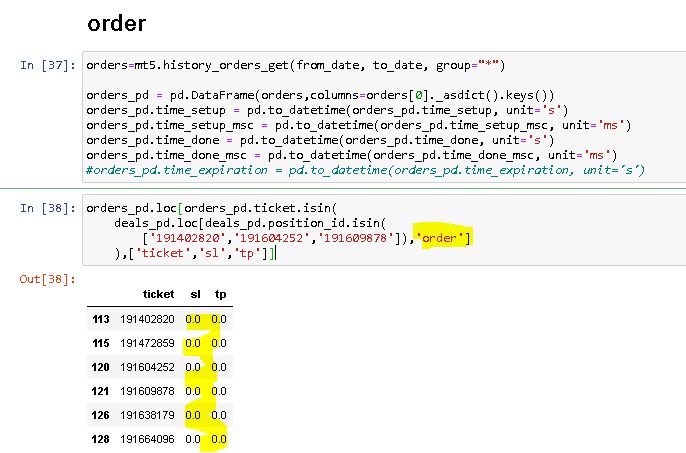Image resolution: width=686 pixels, height=453 pixels.
Task: Click the 'order' heading
Action: point(116,23)
